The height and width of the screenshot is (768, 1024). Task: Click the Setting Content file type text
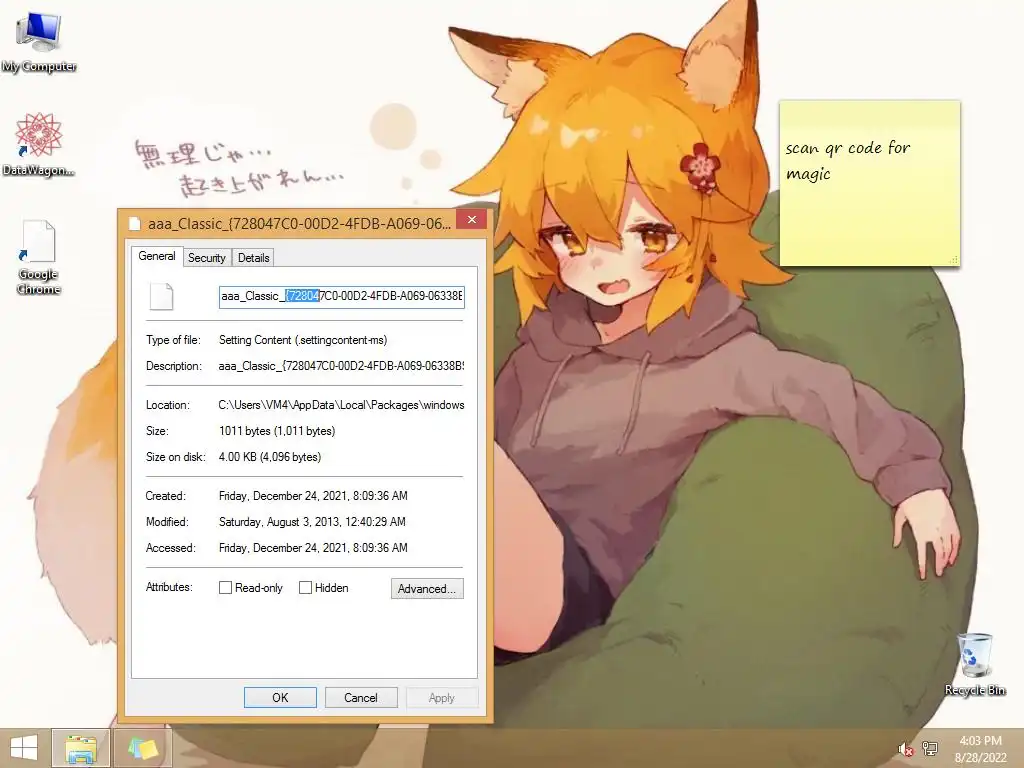[303, 340]
